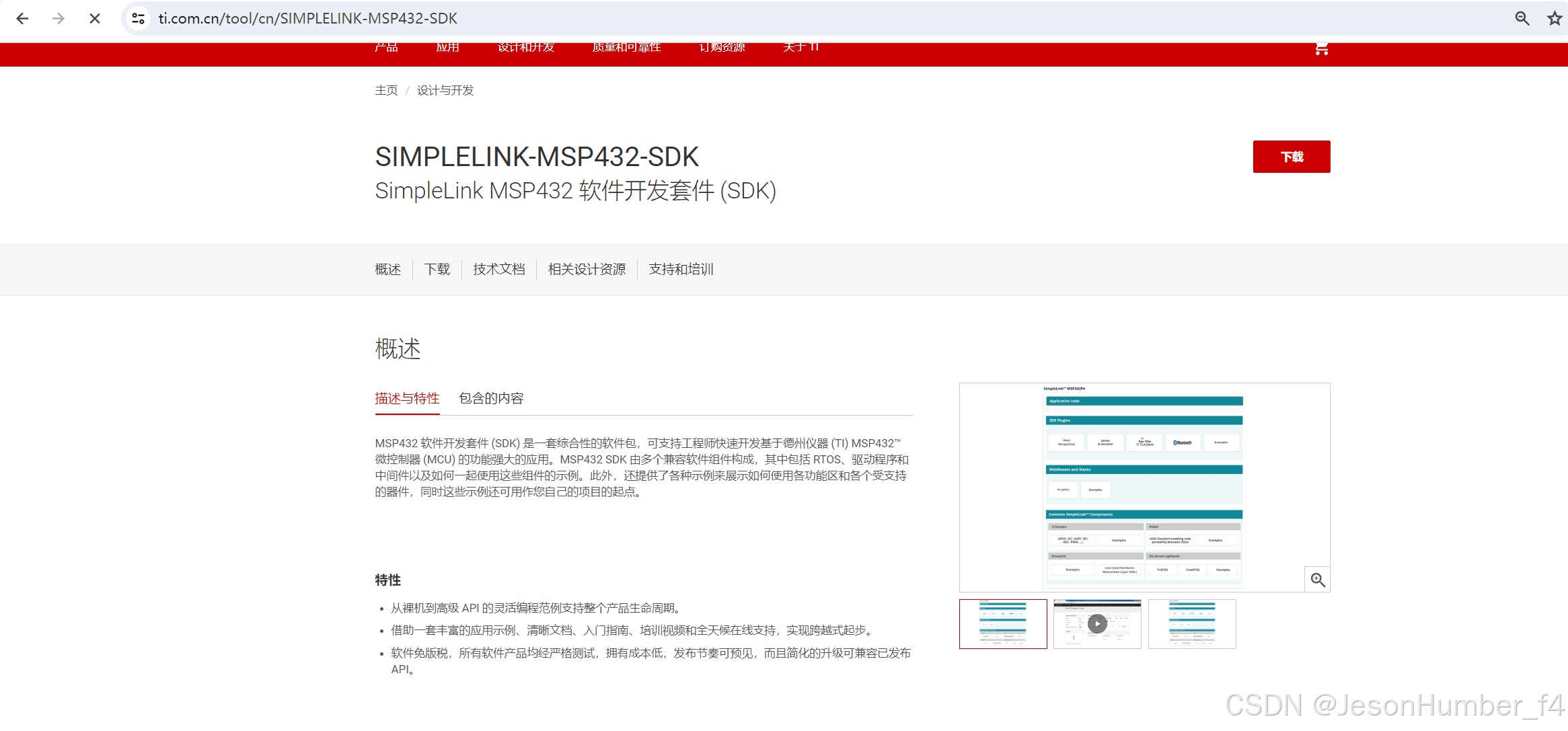Click the browser forward arrow
The height and width of the screenshot is (731, 1568).
click(x=58, y=19)
